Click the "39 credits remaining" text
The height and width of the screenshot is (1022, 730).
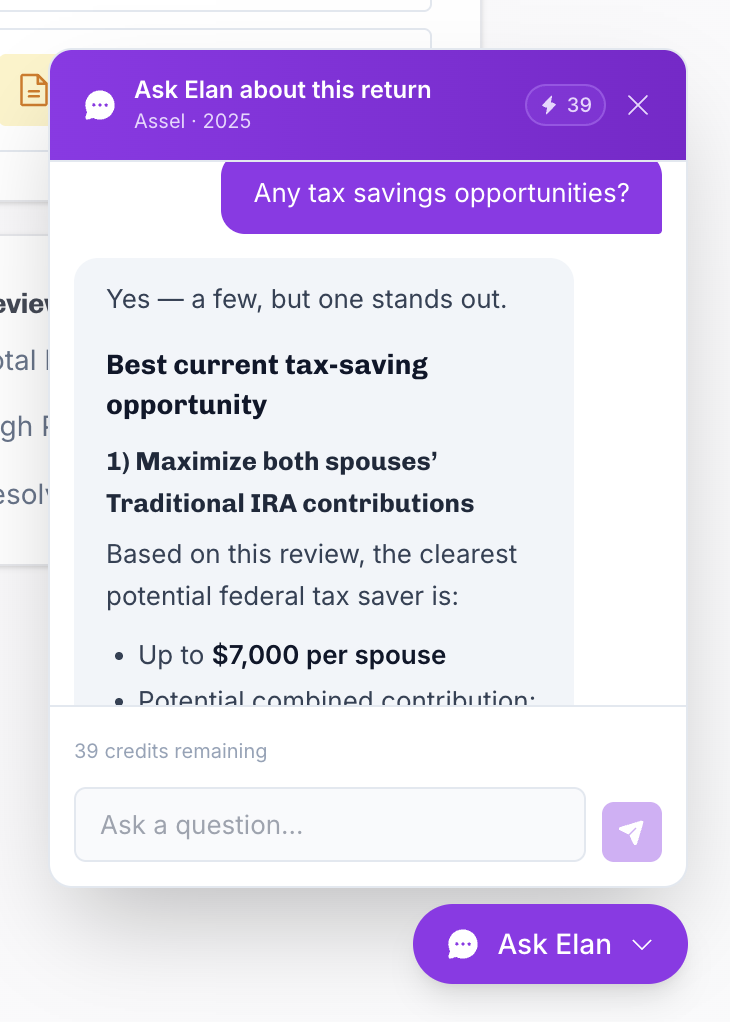coord(171,751)
